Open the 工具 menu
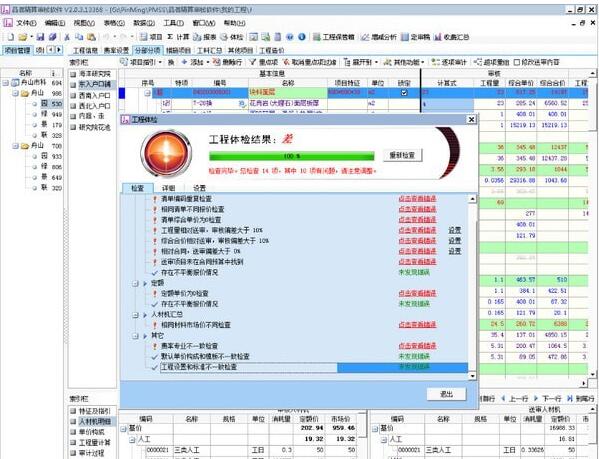The height and width of the screenshot is (459, 599). tap(174, 23)
